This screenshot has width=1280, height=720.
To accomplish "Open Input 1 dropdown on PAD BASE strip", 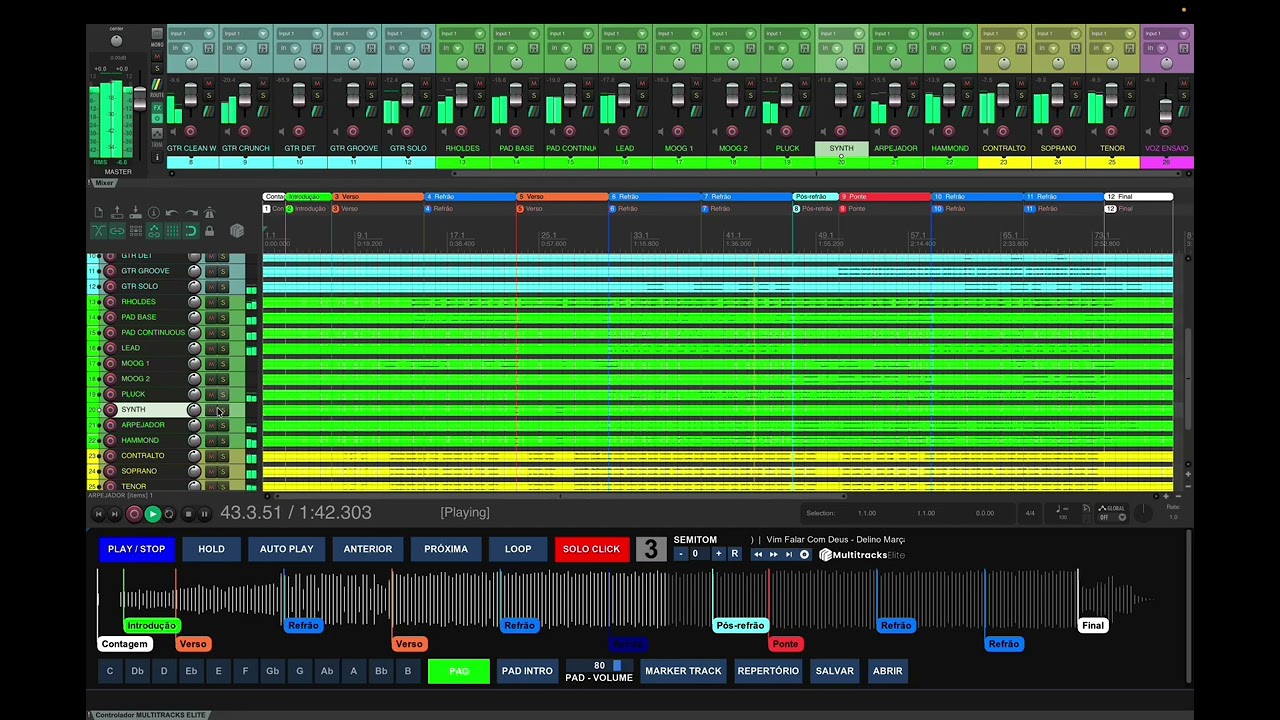I will (516, 34).
